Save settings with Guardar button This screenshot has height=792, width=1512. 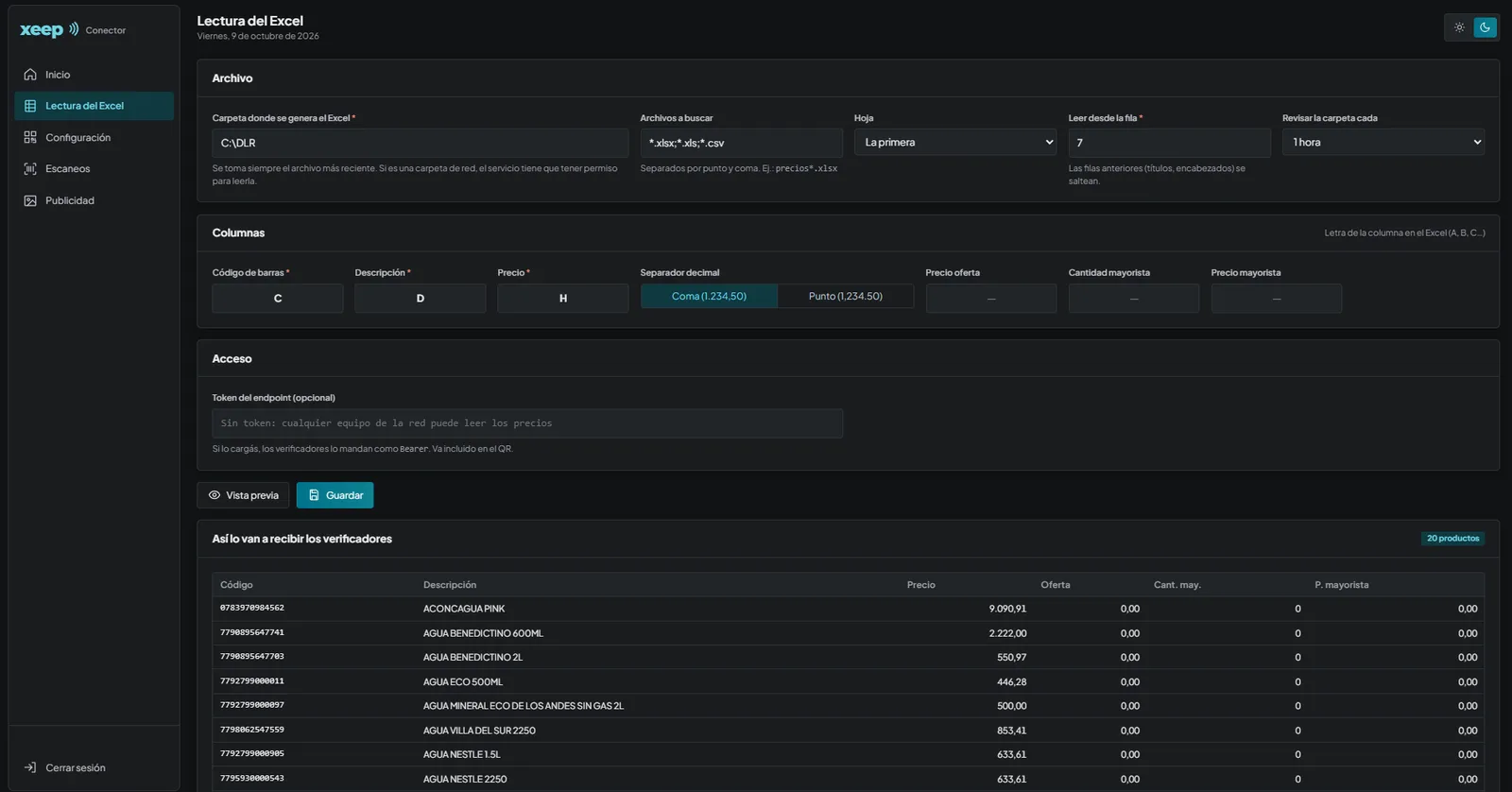pyautogui.click(x=335, y=495)
